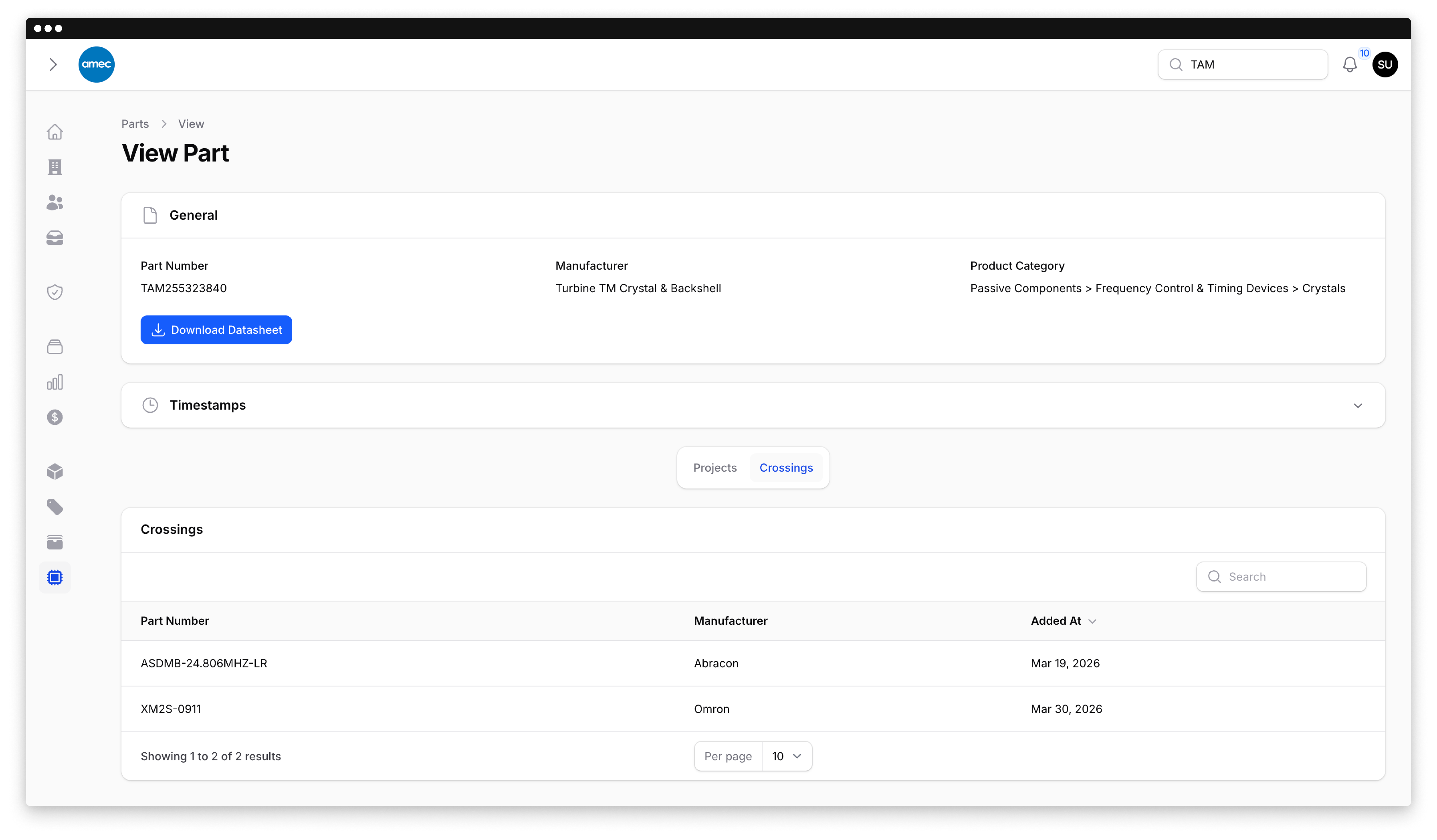Open the tag icon in the sidebar
Viewport: 1437px width, 840px height.
click(x=55, y=507)
